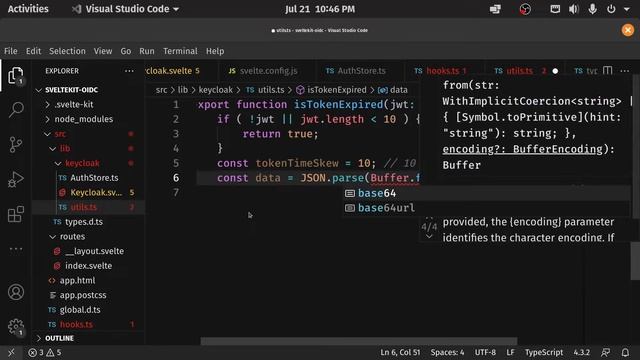This screenshot has width=640, height=360.
Task: Open the View menu
Action: click(103, 51)
